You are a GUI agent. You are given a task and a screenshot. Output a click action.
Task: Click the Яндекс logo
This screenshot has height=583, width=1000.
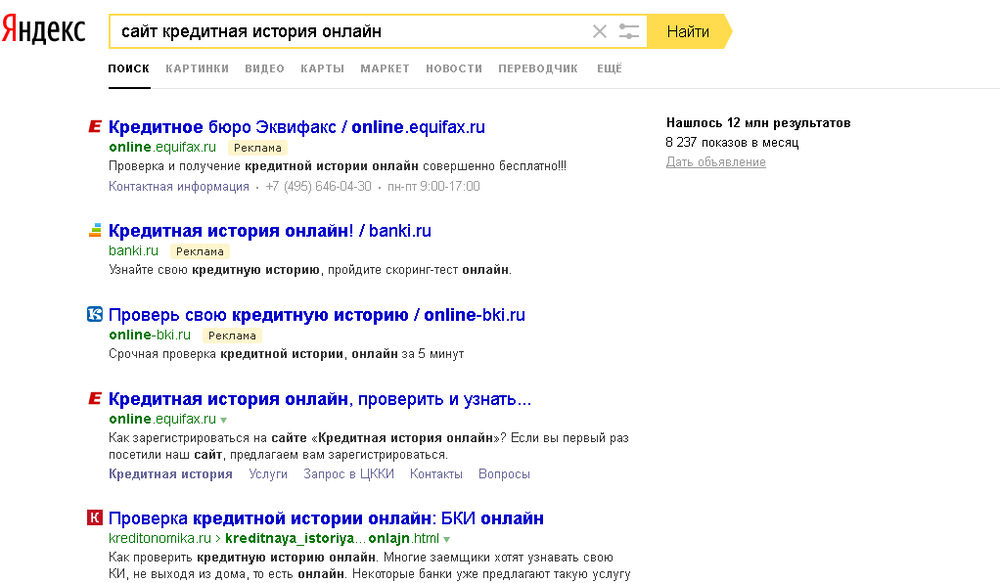[43, 30]
